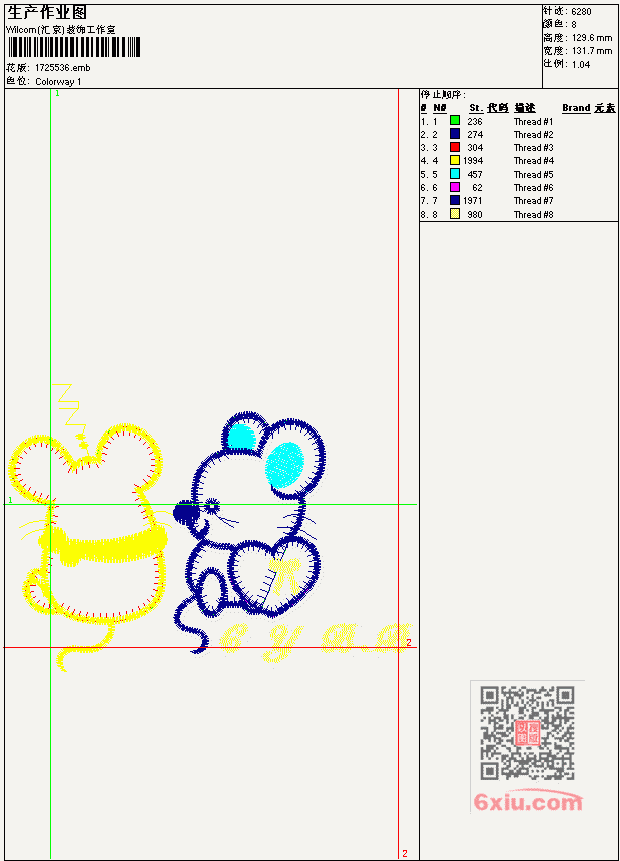Click the barcode under the studio name
Screen dimensions: 620x861
click(x=74, y=47)
